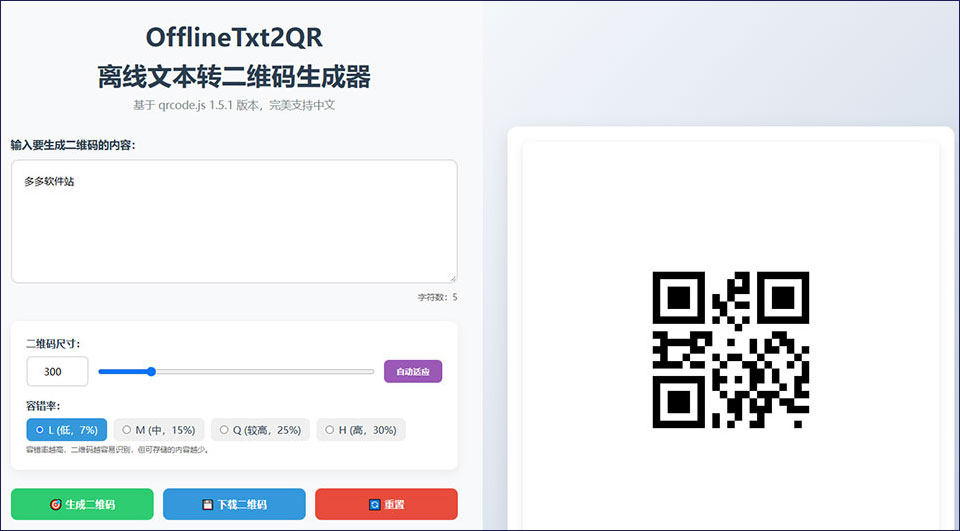This screenshot has height=531, width=960.
Task: Click inside the QR content text area
Action: pyautogui.click(x=234, y=222)
